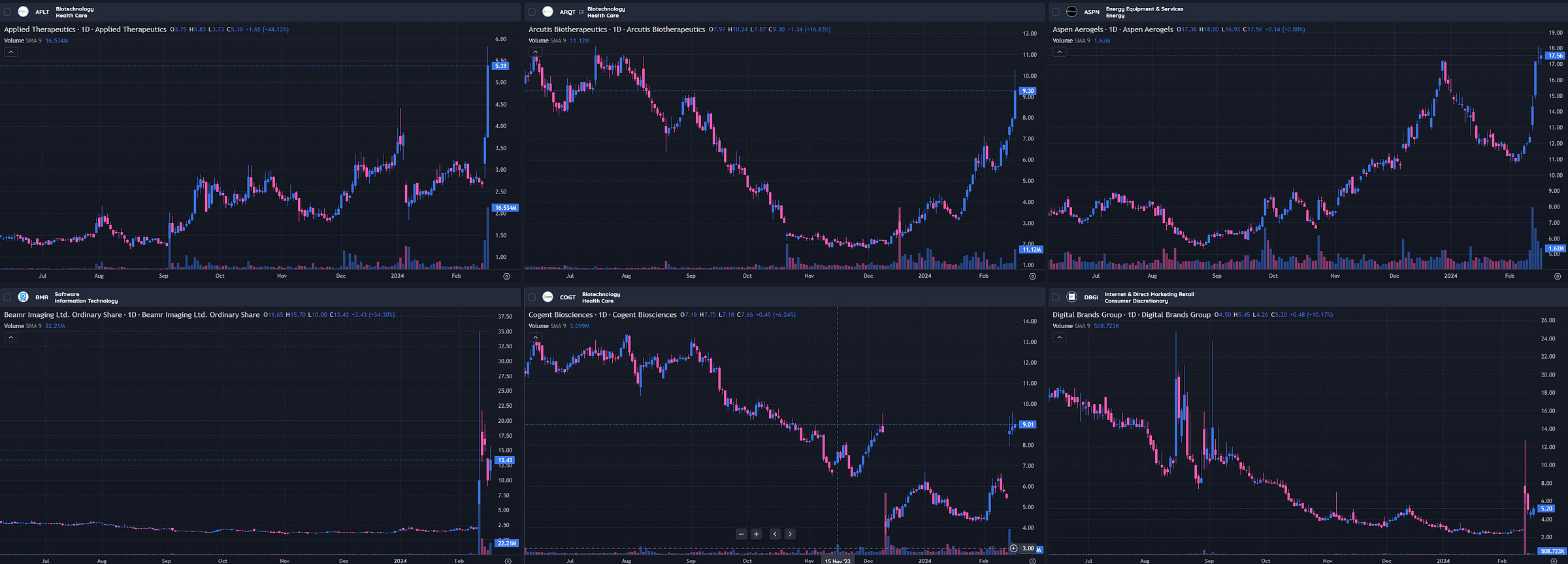Select the BMR ticker symbol
The height and width of the screenshot is (564, 1568).
pos(42,297)
